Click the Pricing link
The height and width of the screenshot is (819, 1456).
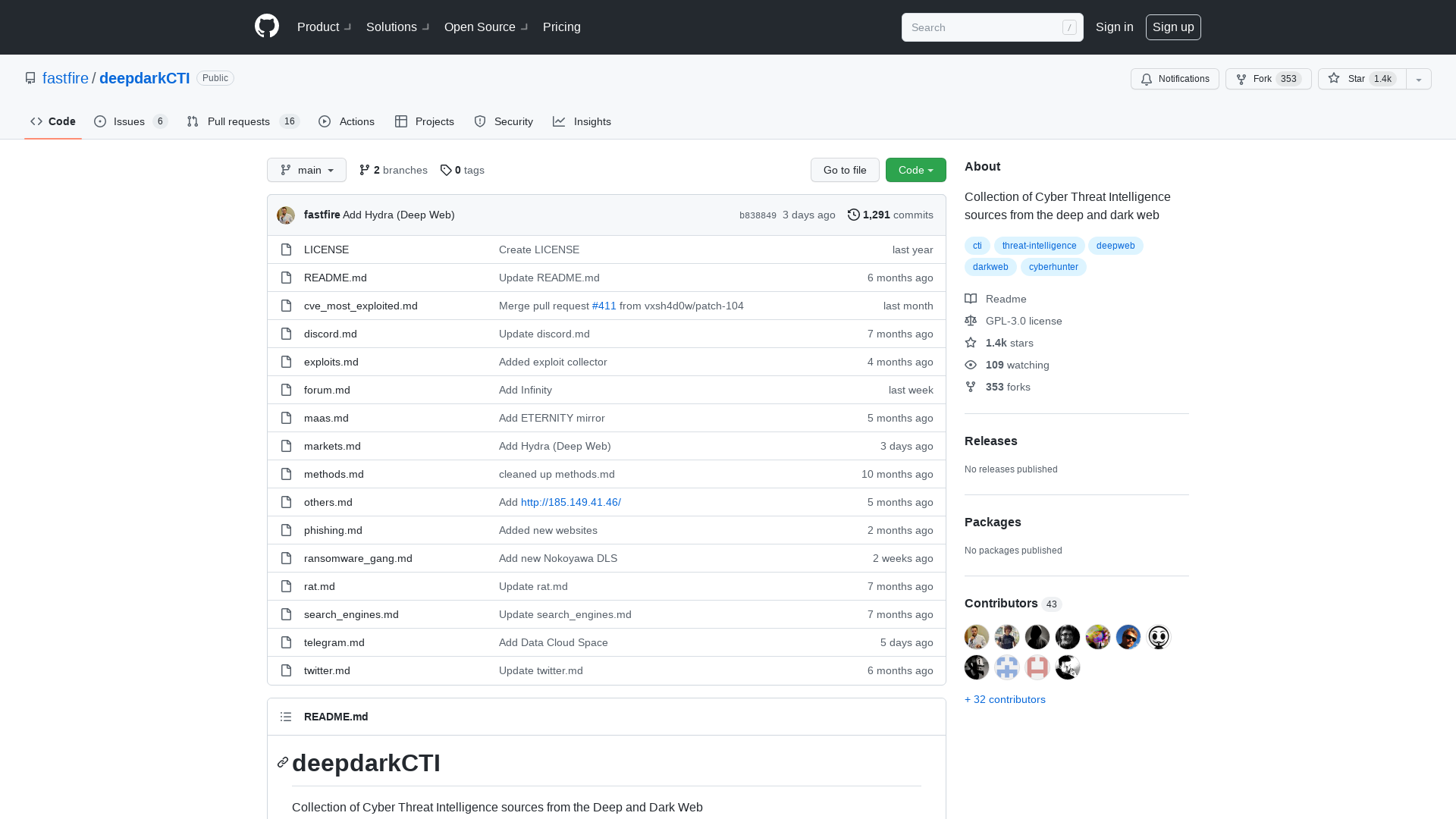(x=562, y=27)
